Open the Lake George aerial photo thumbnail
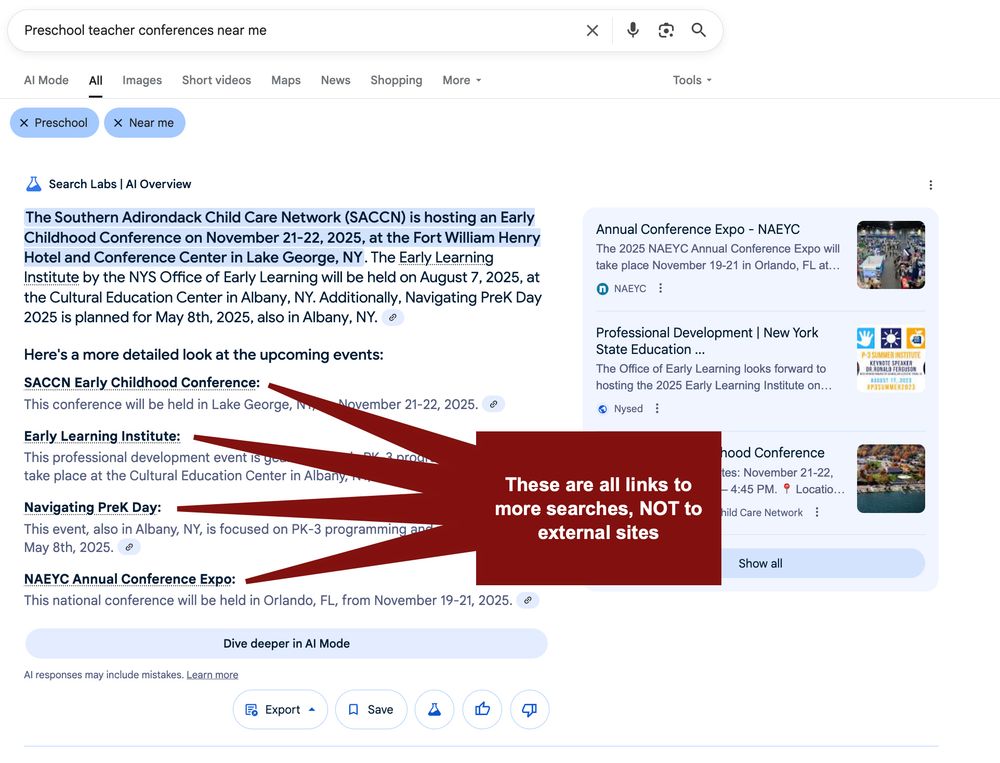Viewport: 1000px width, 763px height. pyautogui.click(x=890, y=478)
